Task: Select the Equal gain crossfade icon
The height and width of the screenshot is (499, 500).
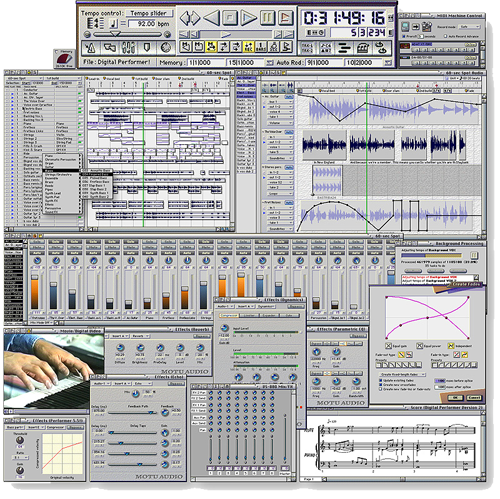Action: (388, 346)
